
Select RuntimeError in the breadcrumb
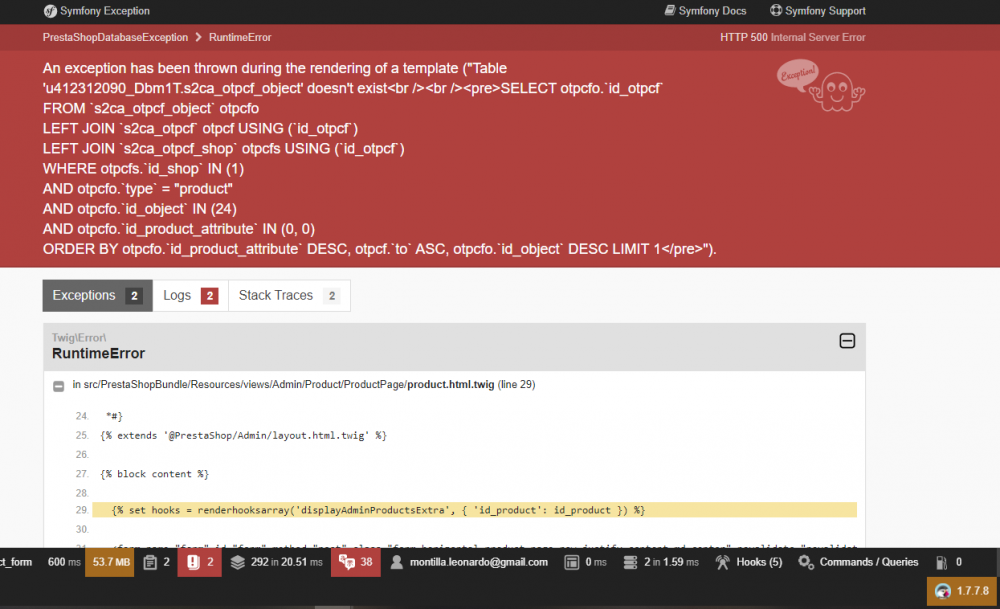tap(240, 38)
